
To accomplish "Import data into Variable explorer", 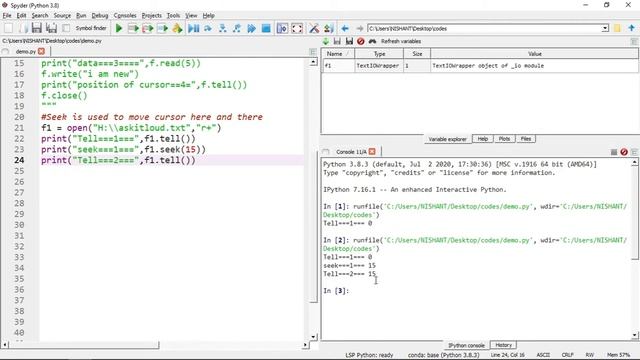I will (326, 41).
